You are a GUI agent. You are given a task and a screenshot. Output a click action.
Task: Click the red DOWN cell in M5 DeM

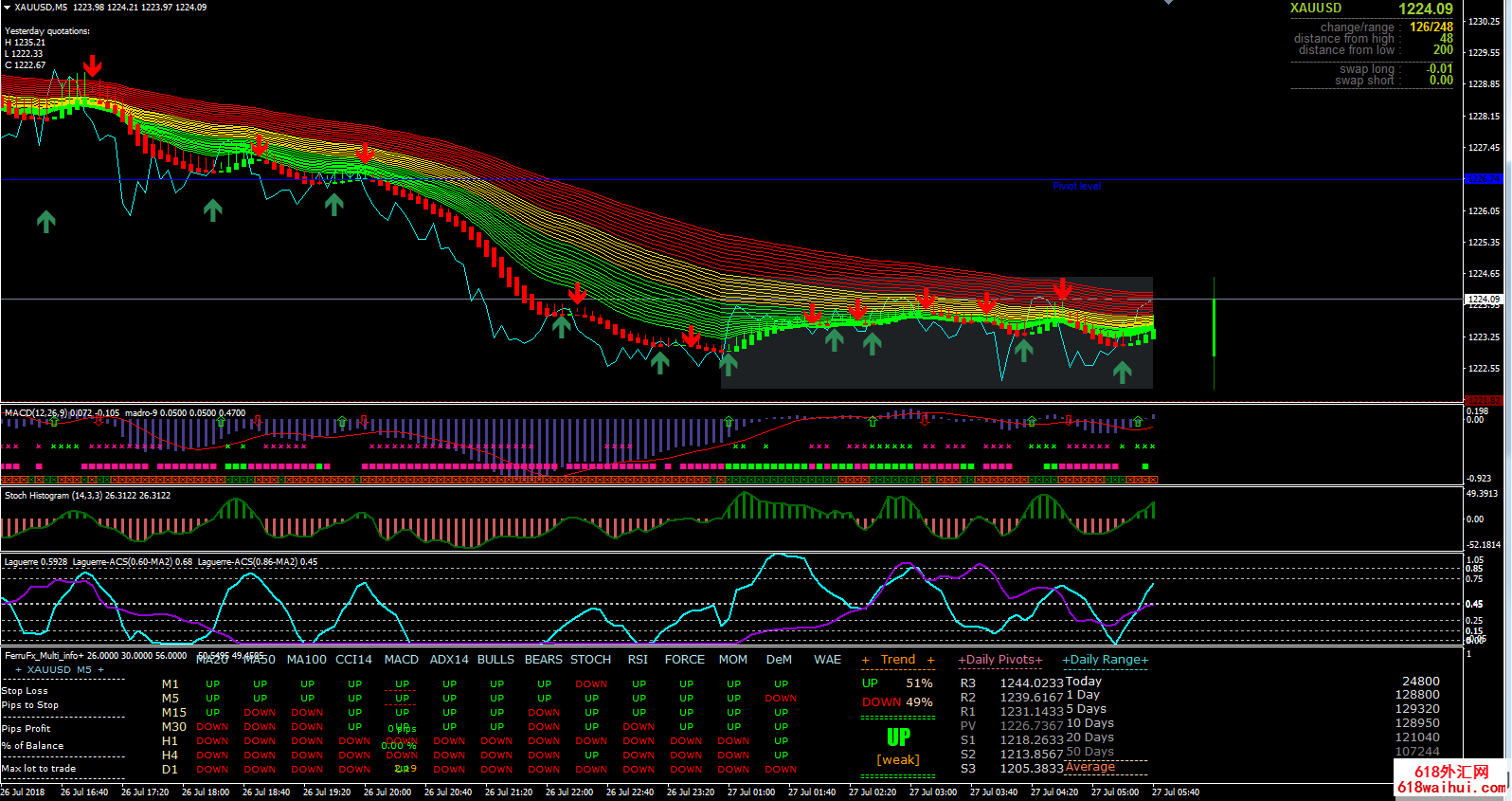(x=781, y=699)
